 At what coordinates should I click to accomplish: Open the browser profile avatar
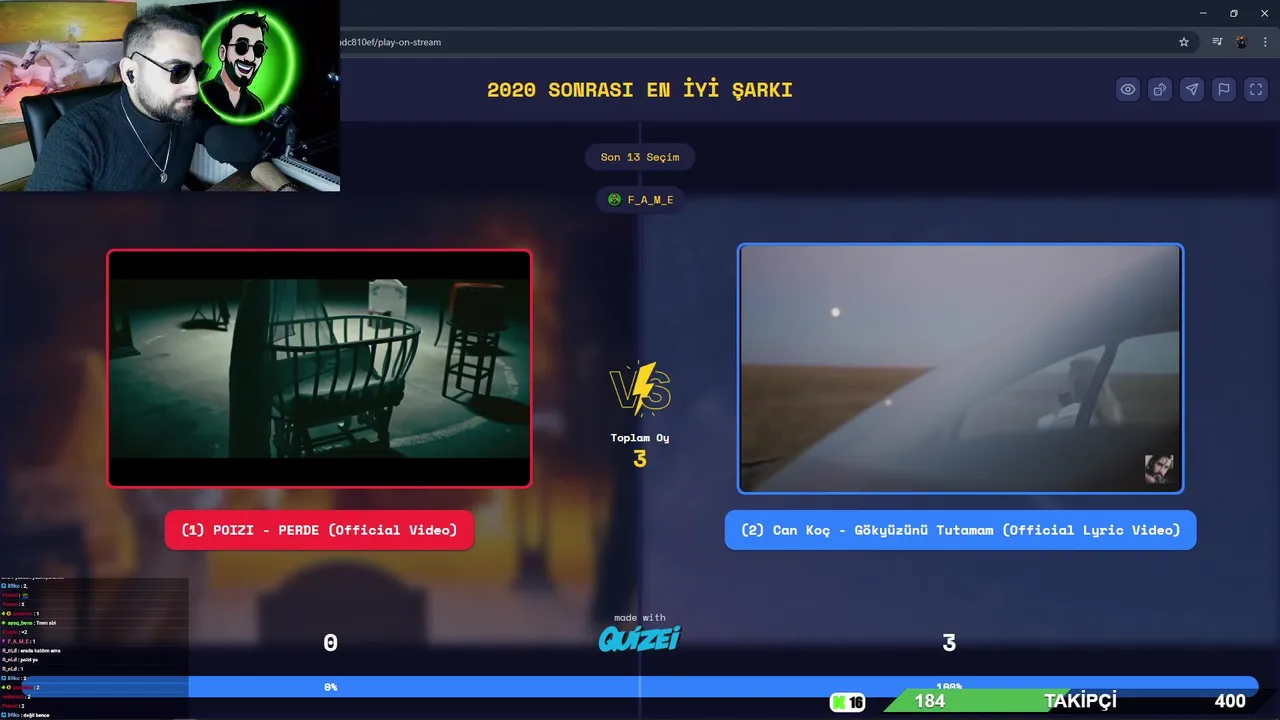[1242, 42]
